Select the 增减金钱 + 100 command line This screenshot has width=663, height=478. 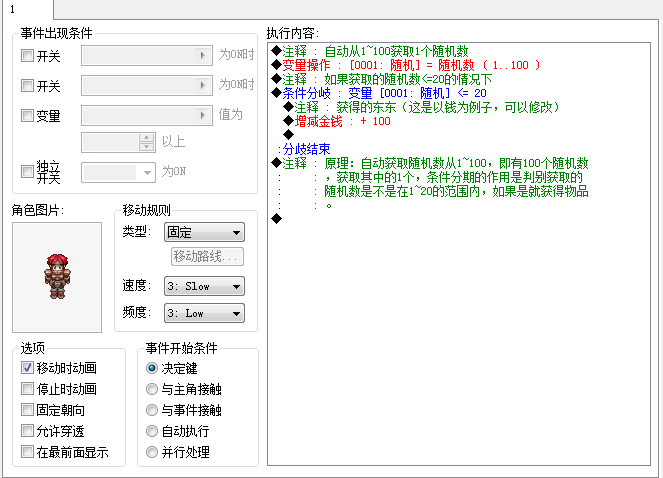[x=337, y=121]
